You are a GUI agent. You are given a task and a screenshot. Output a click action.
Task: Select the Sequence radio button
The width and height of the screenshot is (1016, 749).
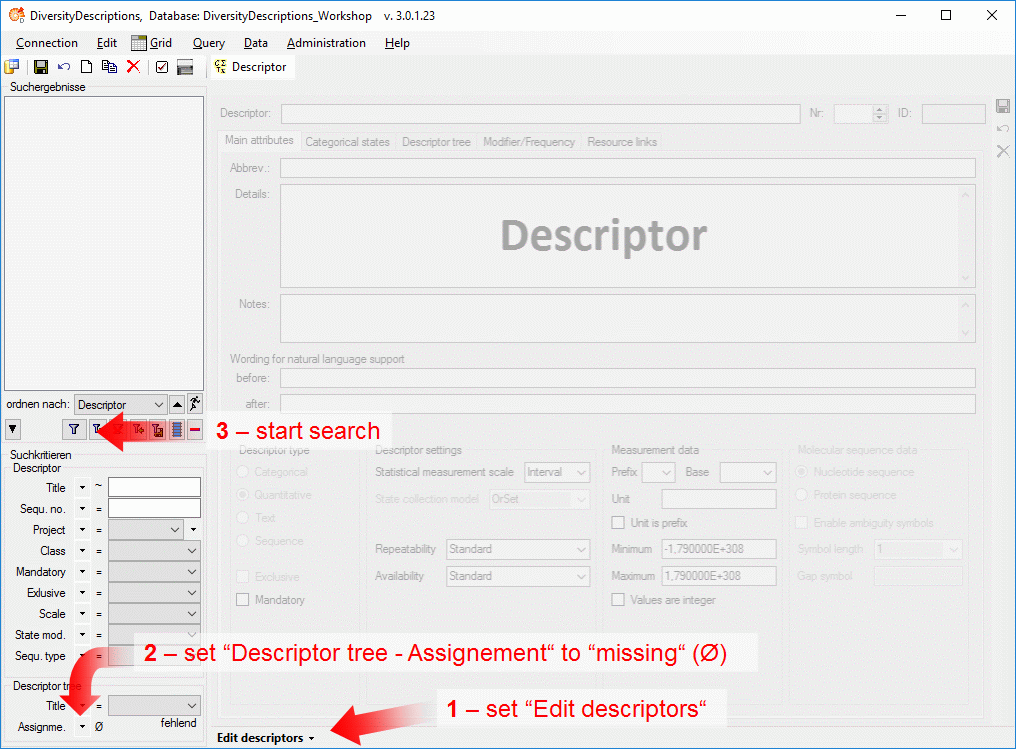point(243,540)
